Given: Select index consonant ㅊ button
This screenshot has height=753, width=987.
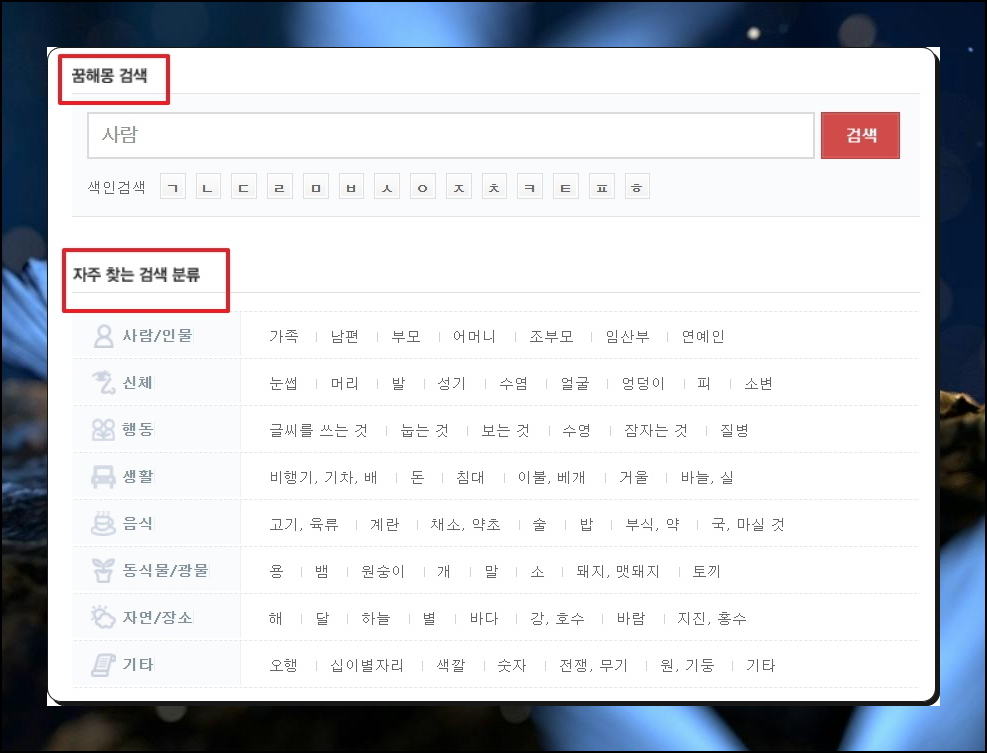Looking at the screenshot, I should (x=494, y=187).
